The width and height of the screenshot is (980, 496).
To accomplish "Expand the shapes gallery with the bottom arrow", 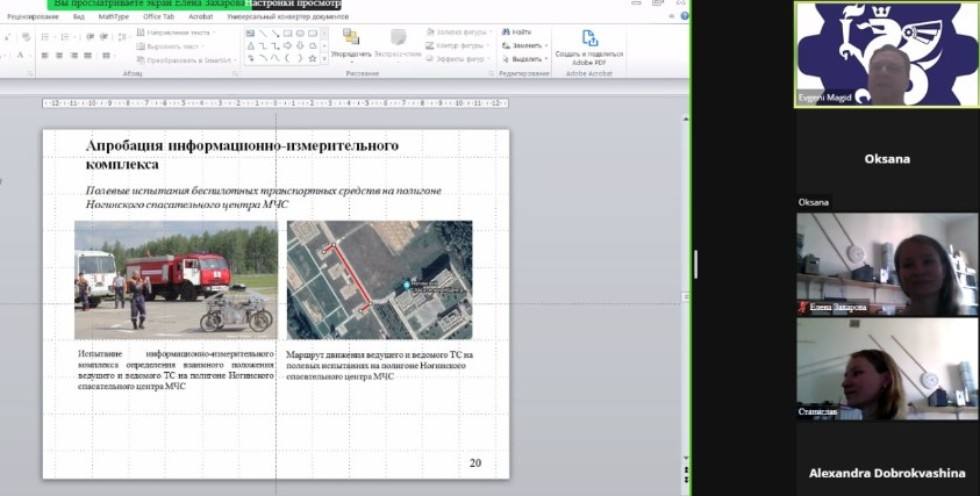I will point(324,60).
